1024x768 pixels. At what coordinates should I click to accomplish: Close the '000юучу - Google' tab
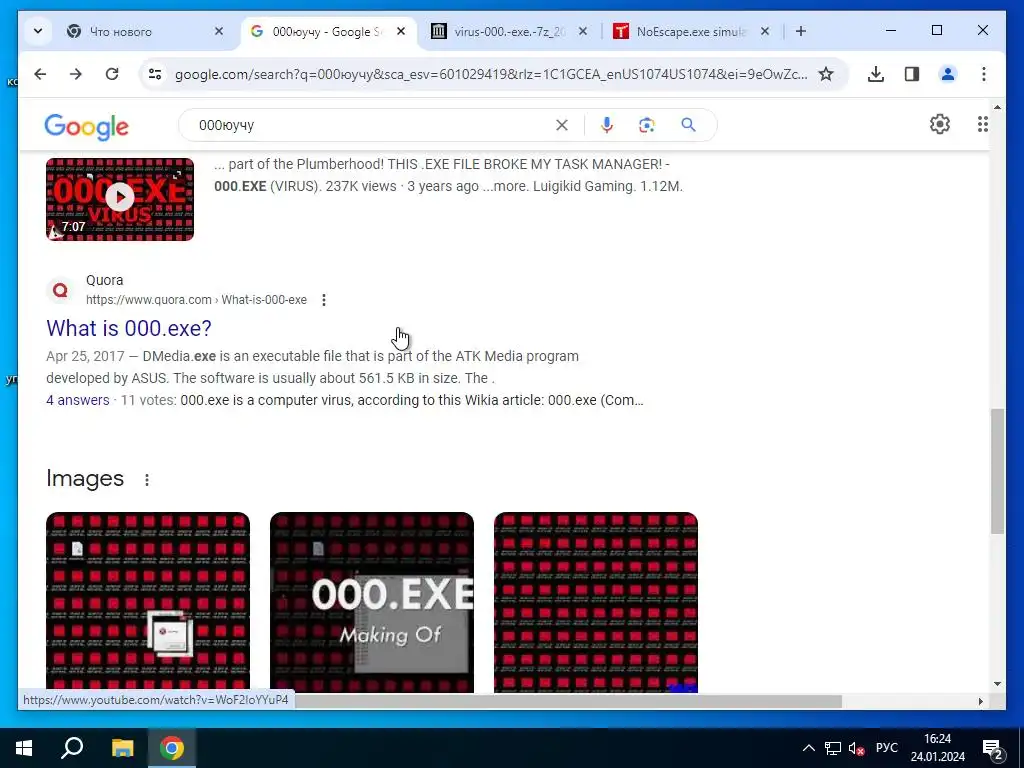(401, 31)
